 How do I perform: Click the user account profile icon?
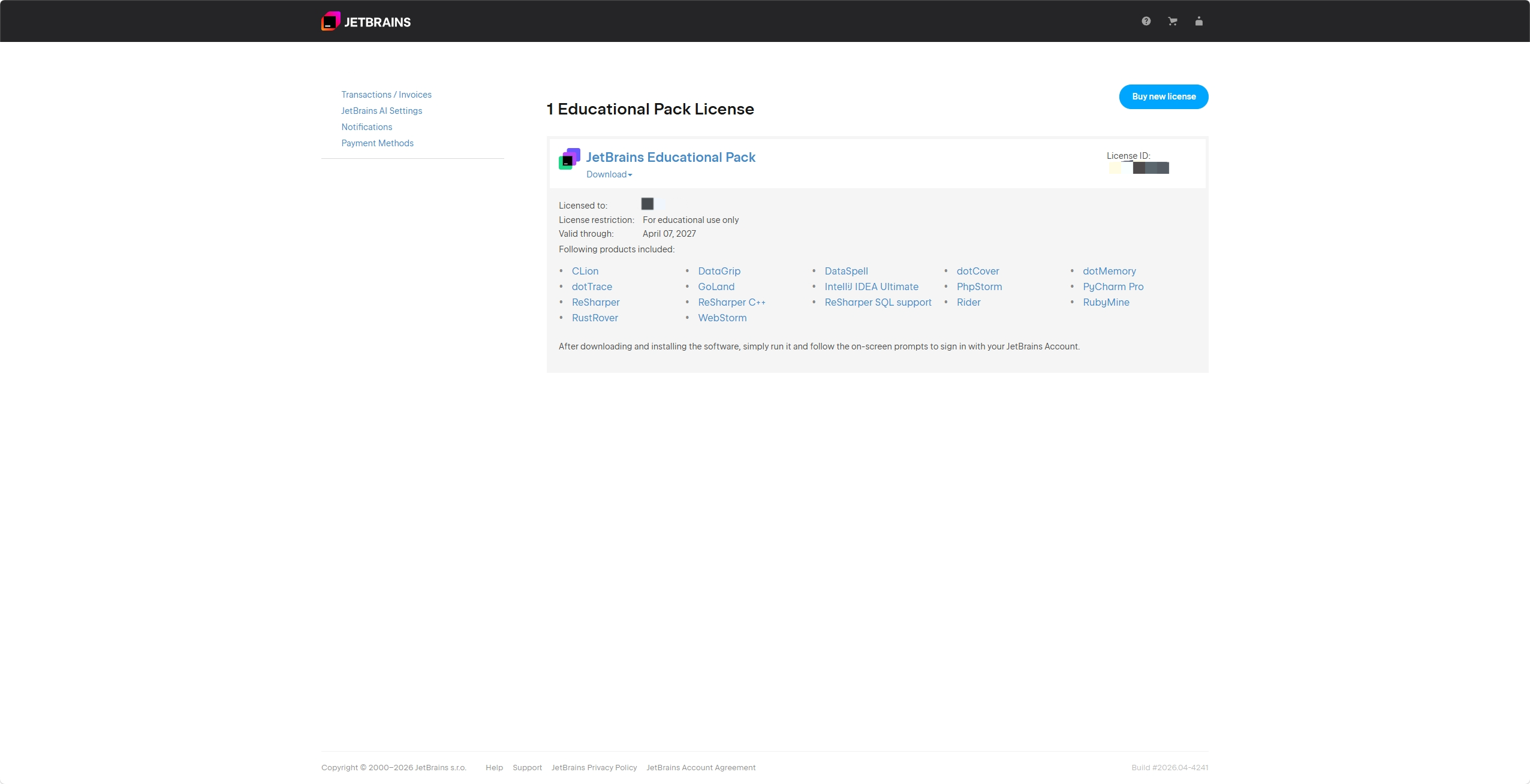(x=1198, y=22)
